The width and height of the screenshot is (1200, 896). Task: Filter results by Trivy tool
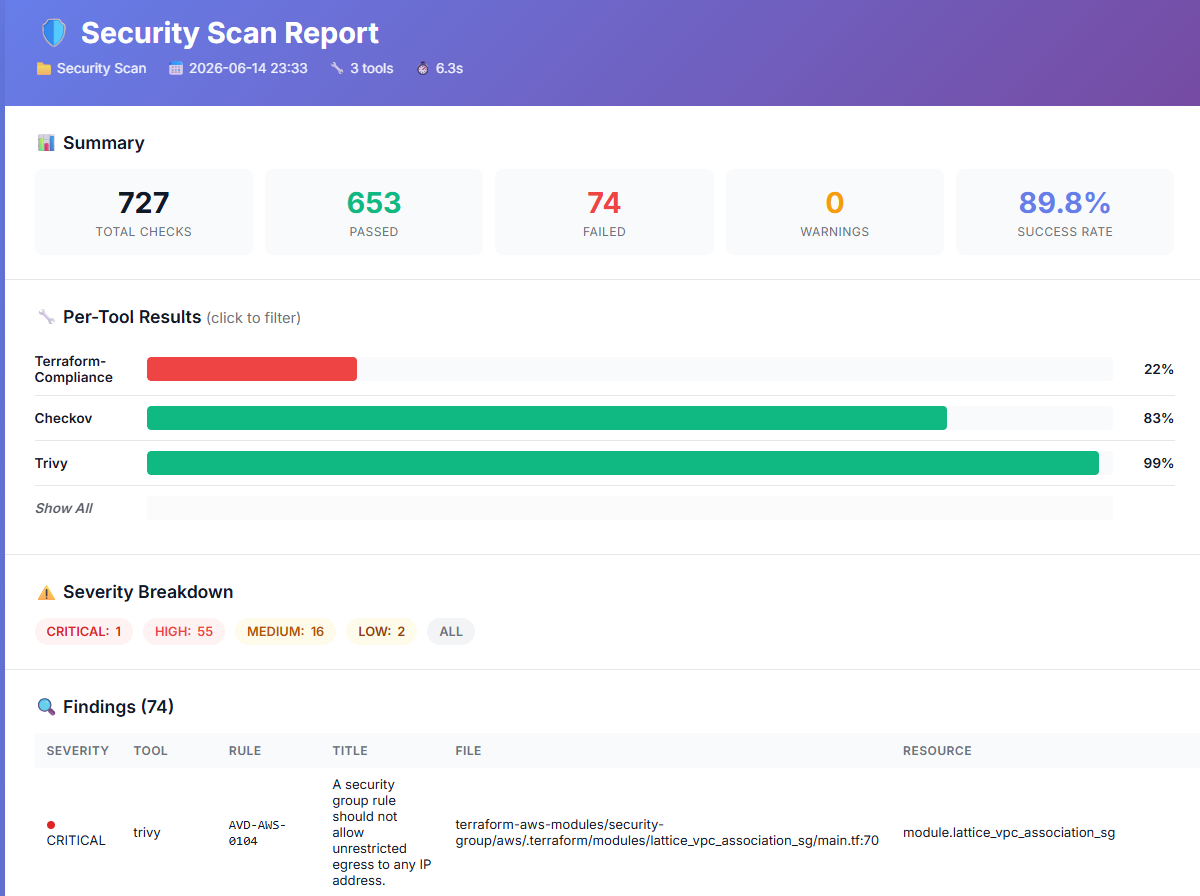pos(51,463)
